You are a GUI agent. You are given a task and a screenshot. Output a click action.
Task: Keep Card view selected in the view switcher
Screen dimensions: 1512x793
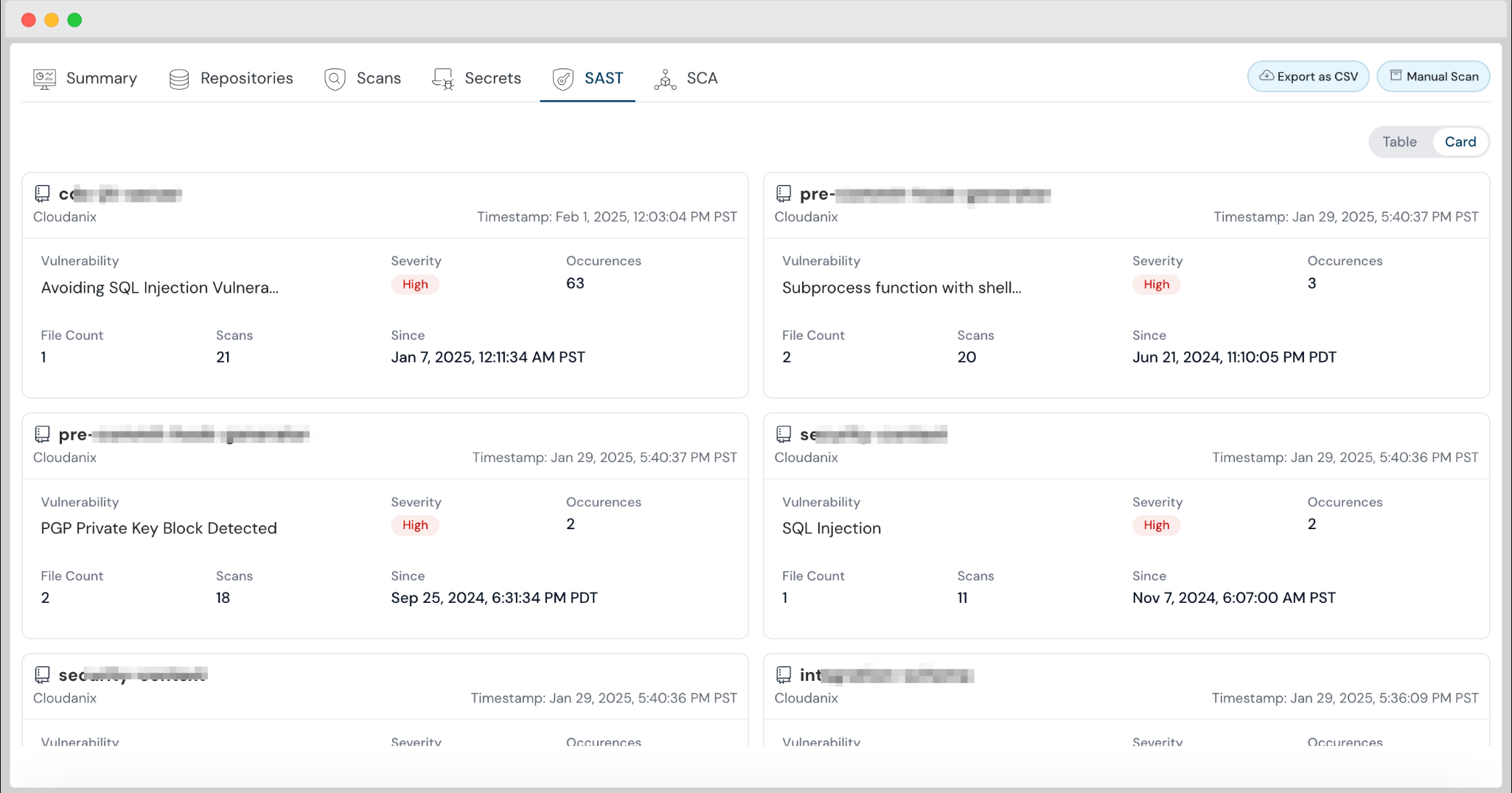pos(1460,142)
